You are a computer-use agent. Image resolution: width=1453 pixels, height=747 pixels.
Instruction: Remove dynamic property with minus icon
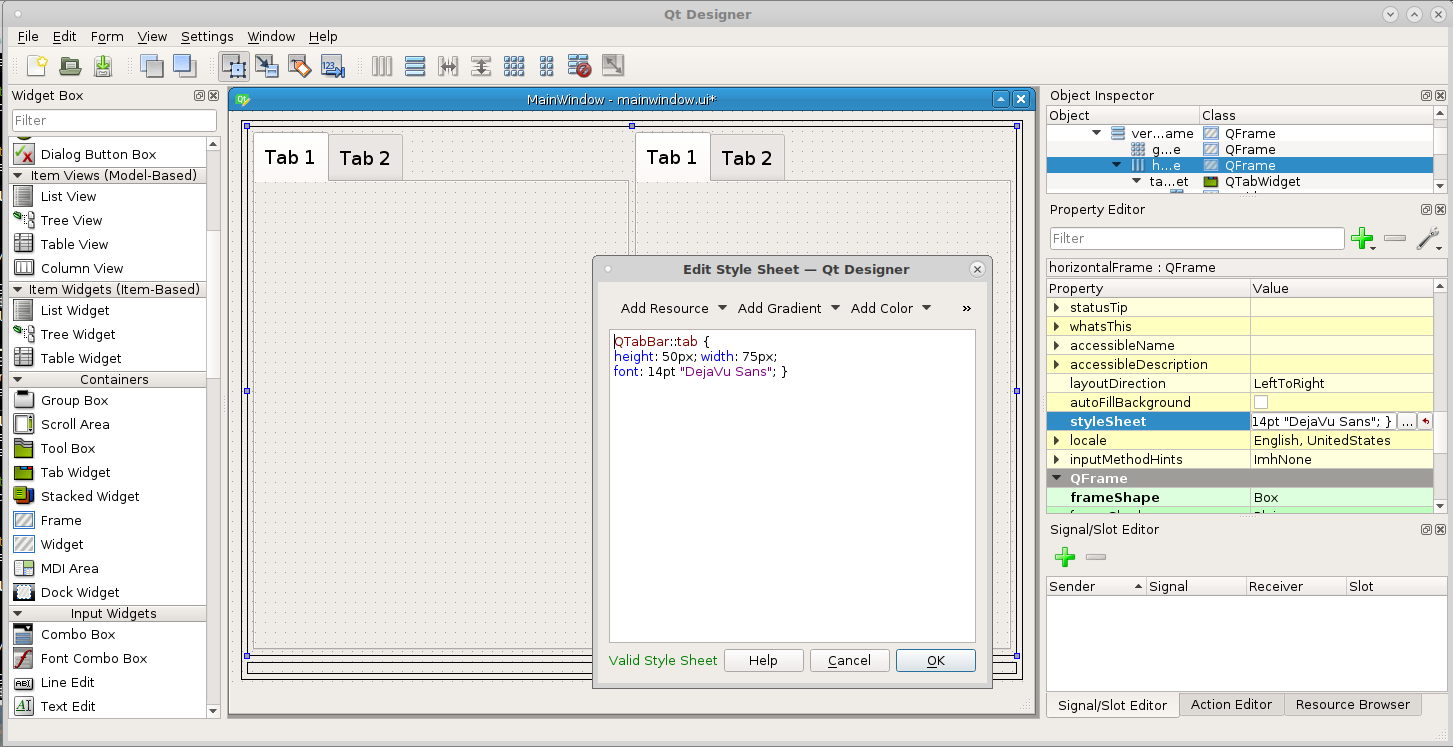[x=1396, y=238]
